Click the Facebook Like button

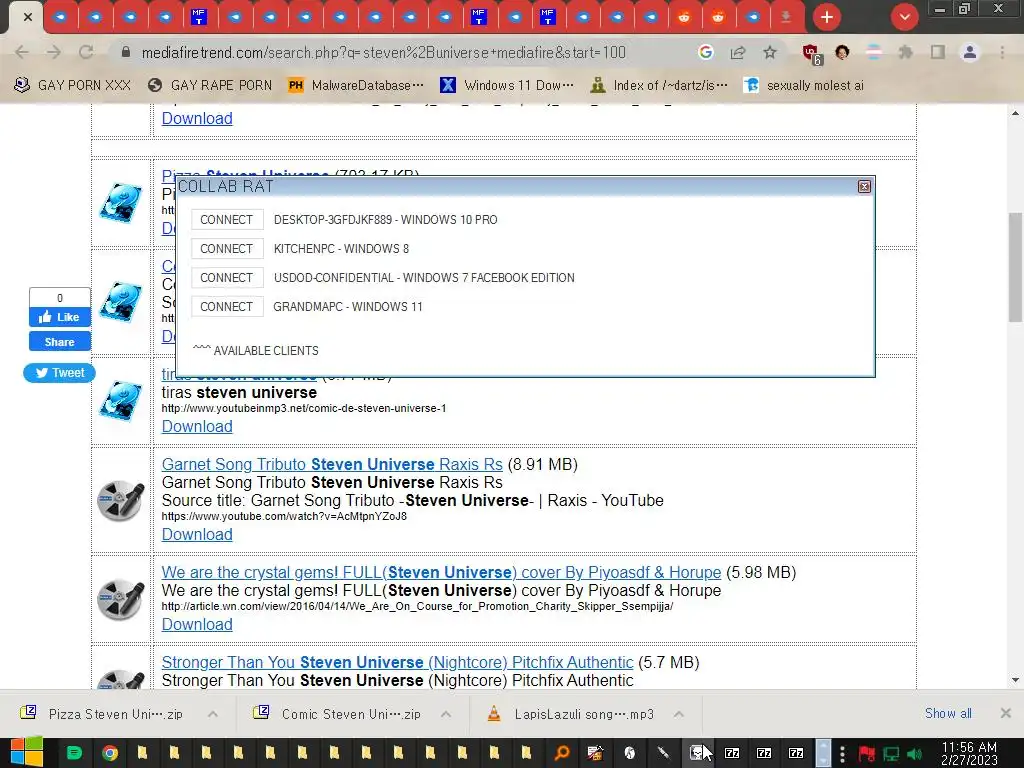pos(59,317)
